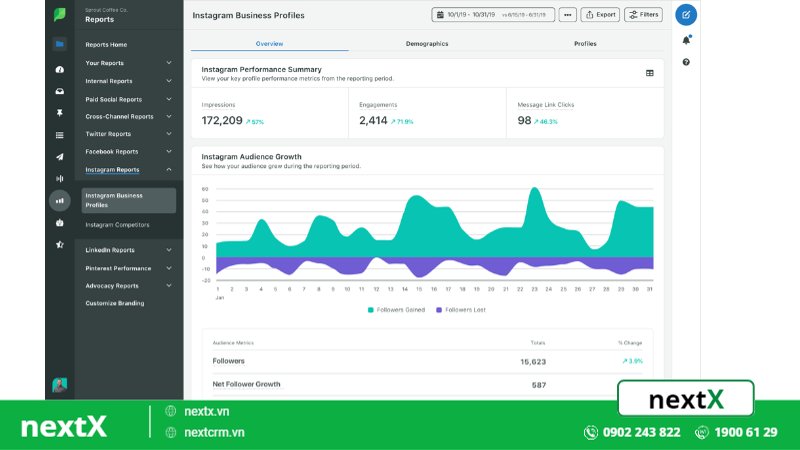Switch to the Demographics tab
Screen dimensions: 800x450
point(427,44)
